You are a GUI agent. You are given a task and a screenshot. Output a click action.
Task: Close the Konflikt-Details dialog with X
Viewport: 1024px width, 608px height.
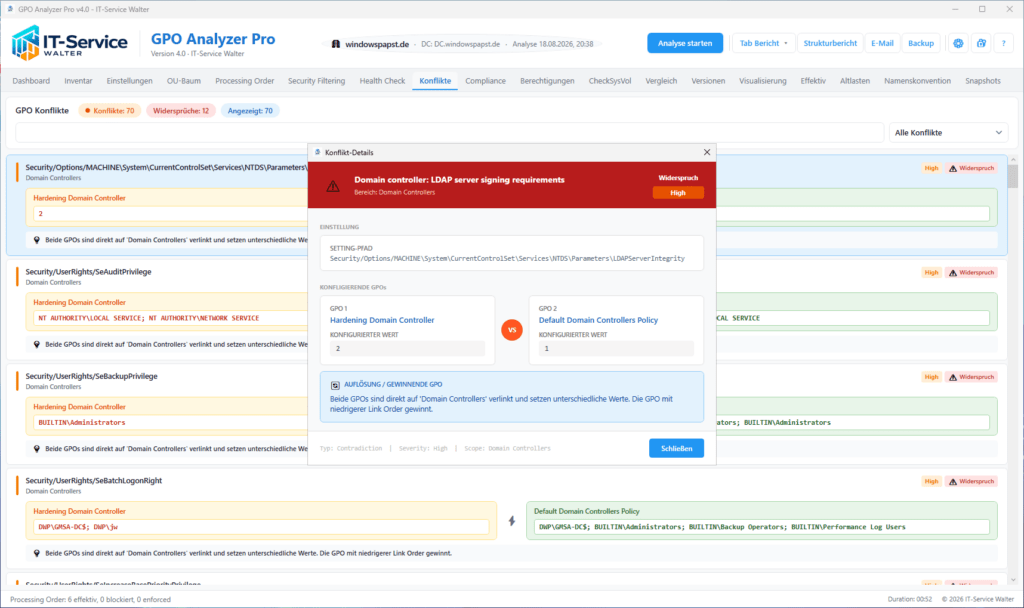(707, 152)
